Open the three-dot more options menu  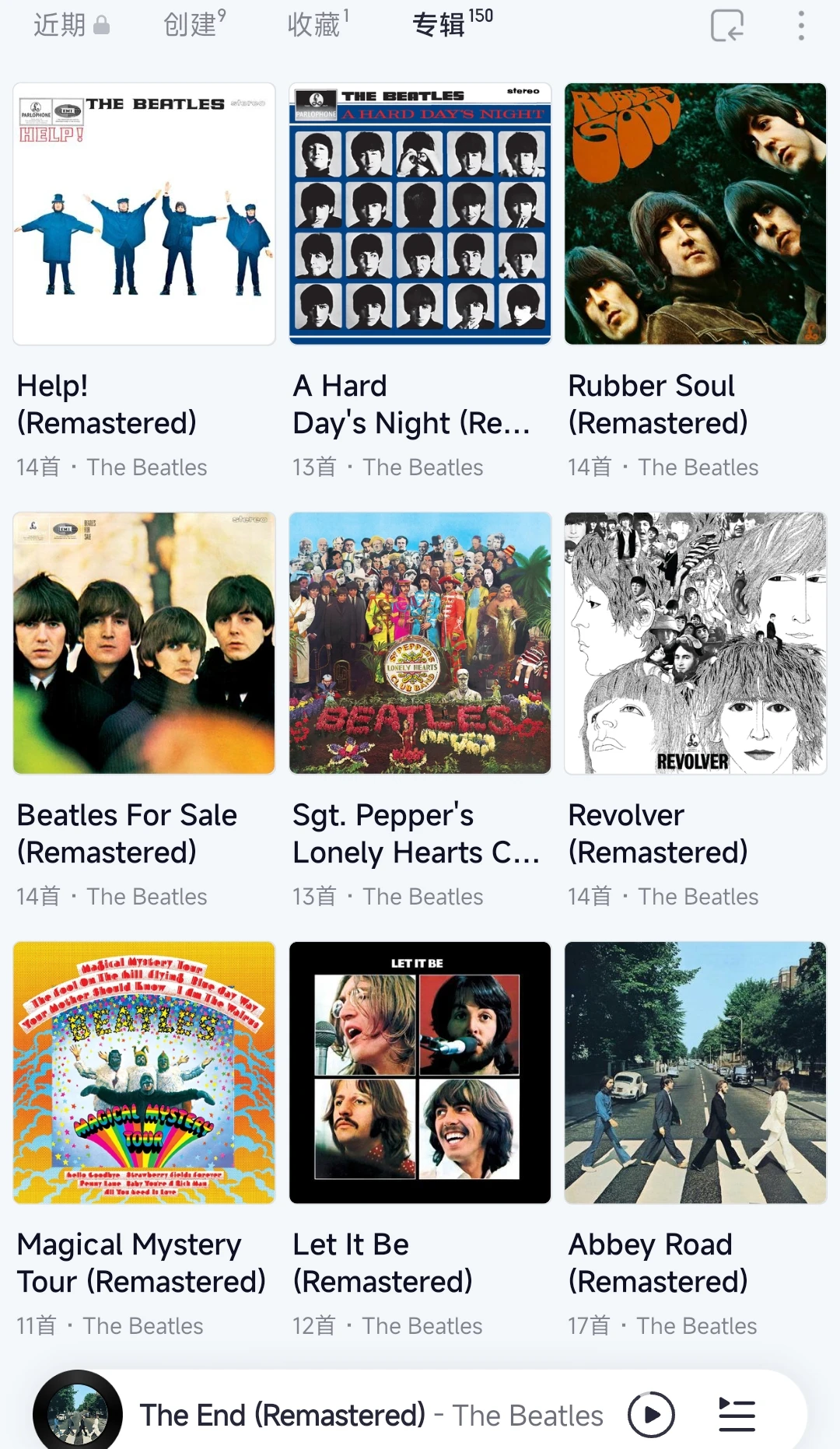click(800, 26)
